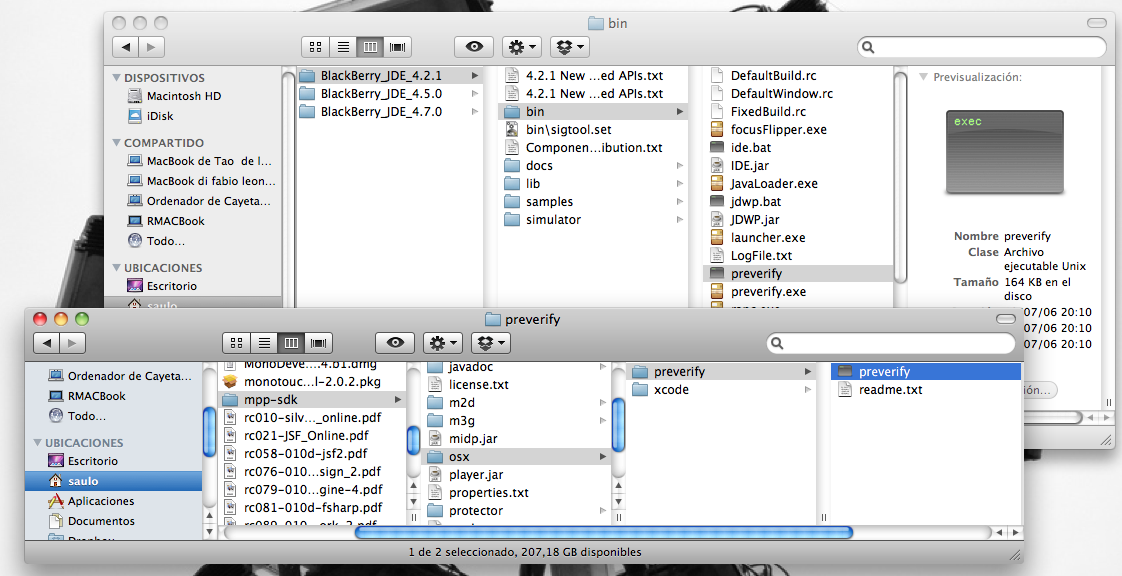Image resolution: width=1122 pixels, height=576 pixels.
Task: Open Dropbox menu in preverify window
Action: (x=491, y=343)
